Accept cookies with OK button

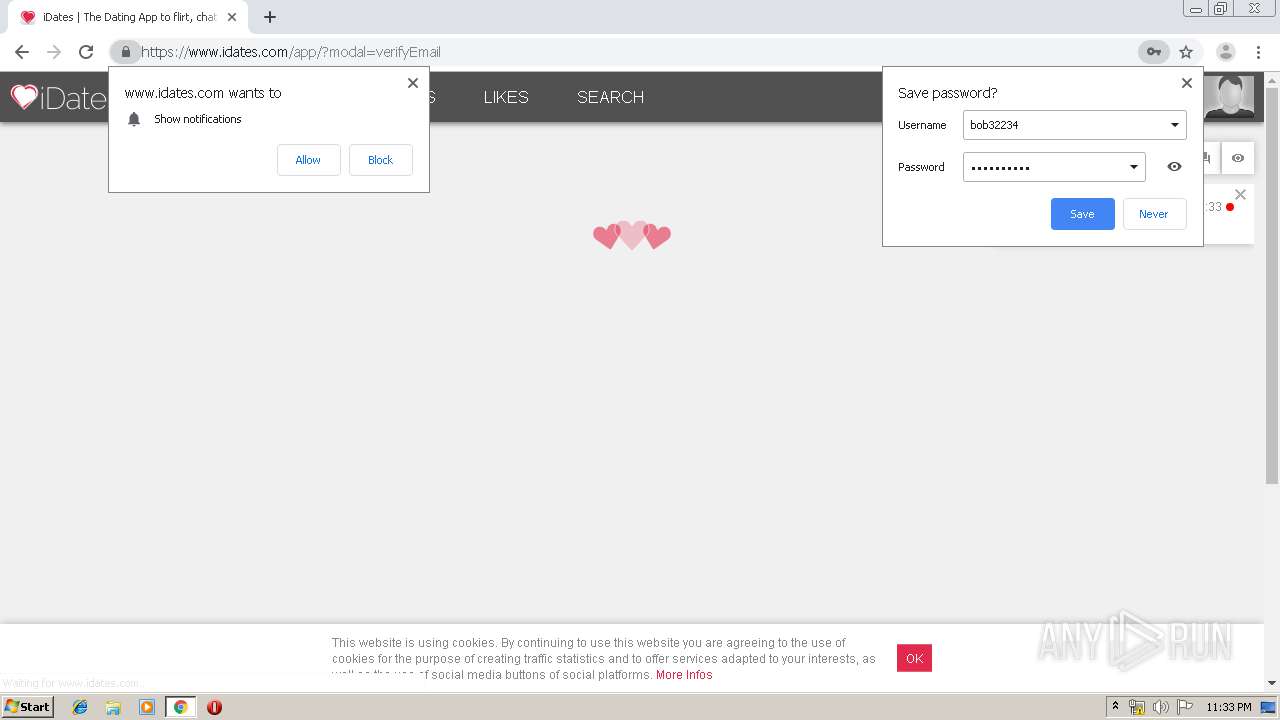pos(914,658)
